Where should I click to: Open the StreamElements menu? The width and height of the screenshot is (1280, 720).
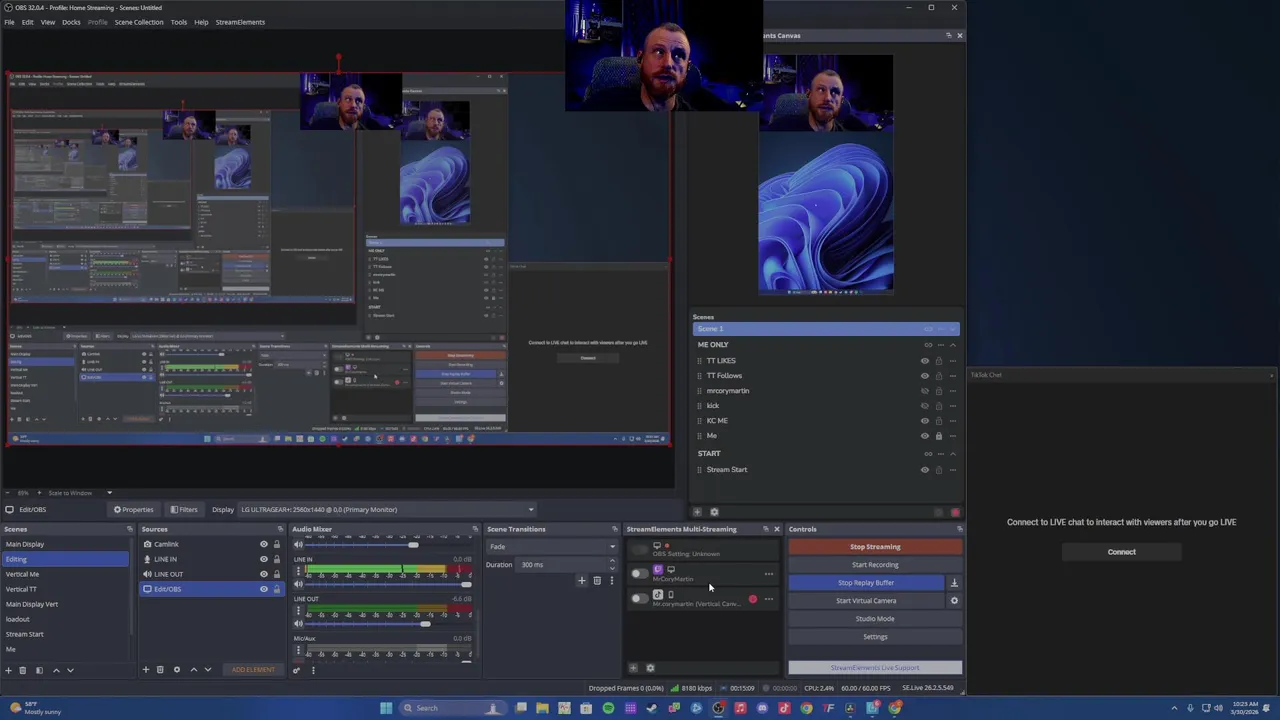pos(240,22)
